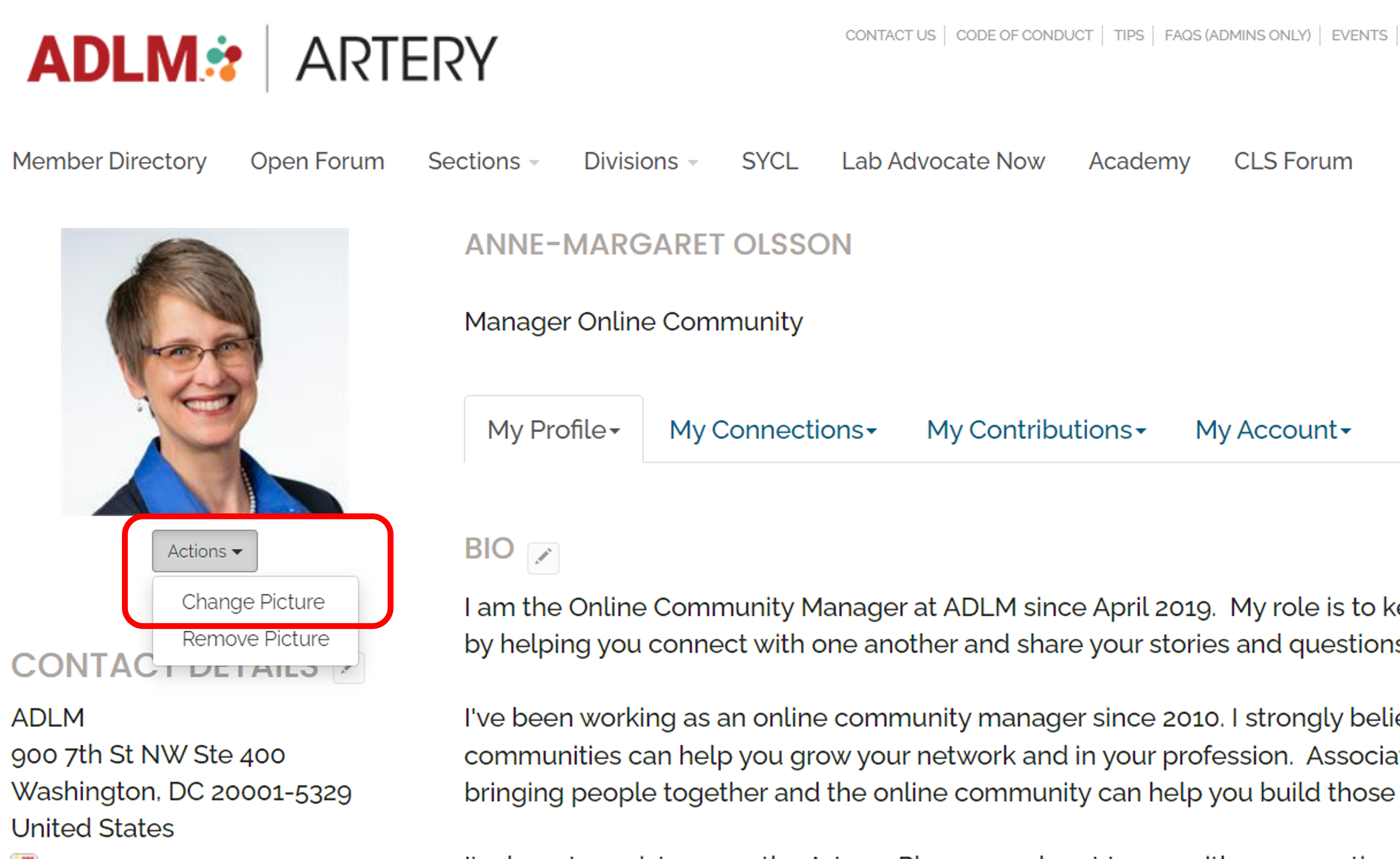Navigate to Lab Advocate Now
This screenshot has height=859, width=1400.
943,162
